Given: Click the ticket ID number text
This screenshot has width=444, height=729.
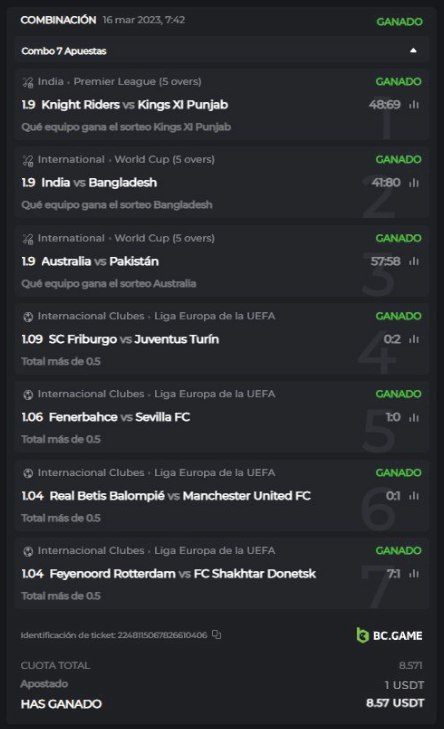Looking at the screenshot, I should 162,635.
